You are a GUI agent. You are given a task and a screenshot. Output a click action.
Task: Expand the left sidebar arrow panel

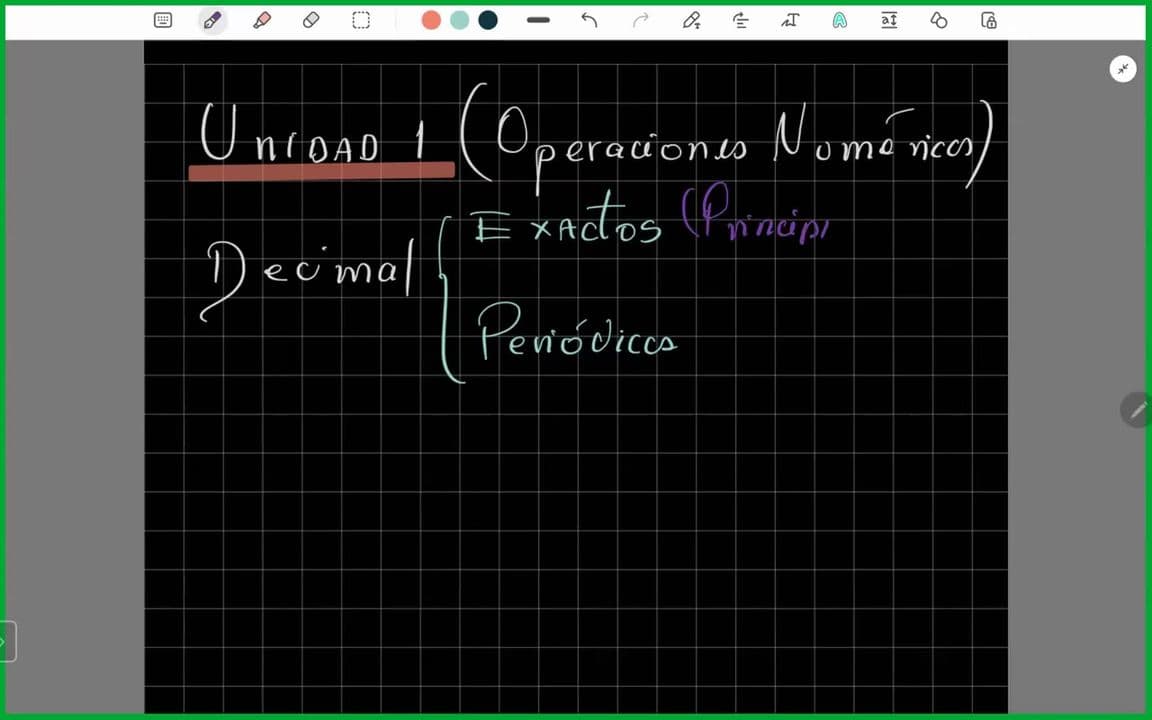[x=4, y=642]
